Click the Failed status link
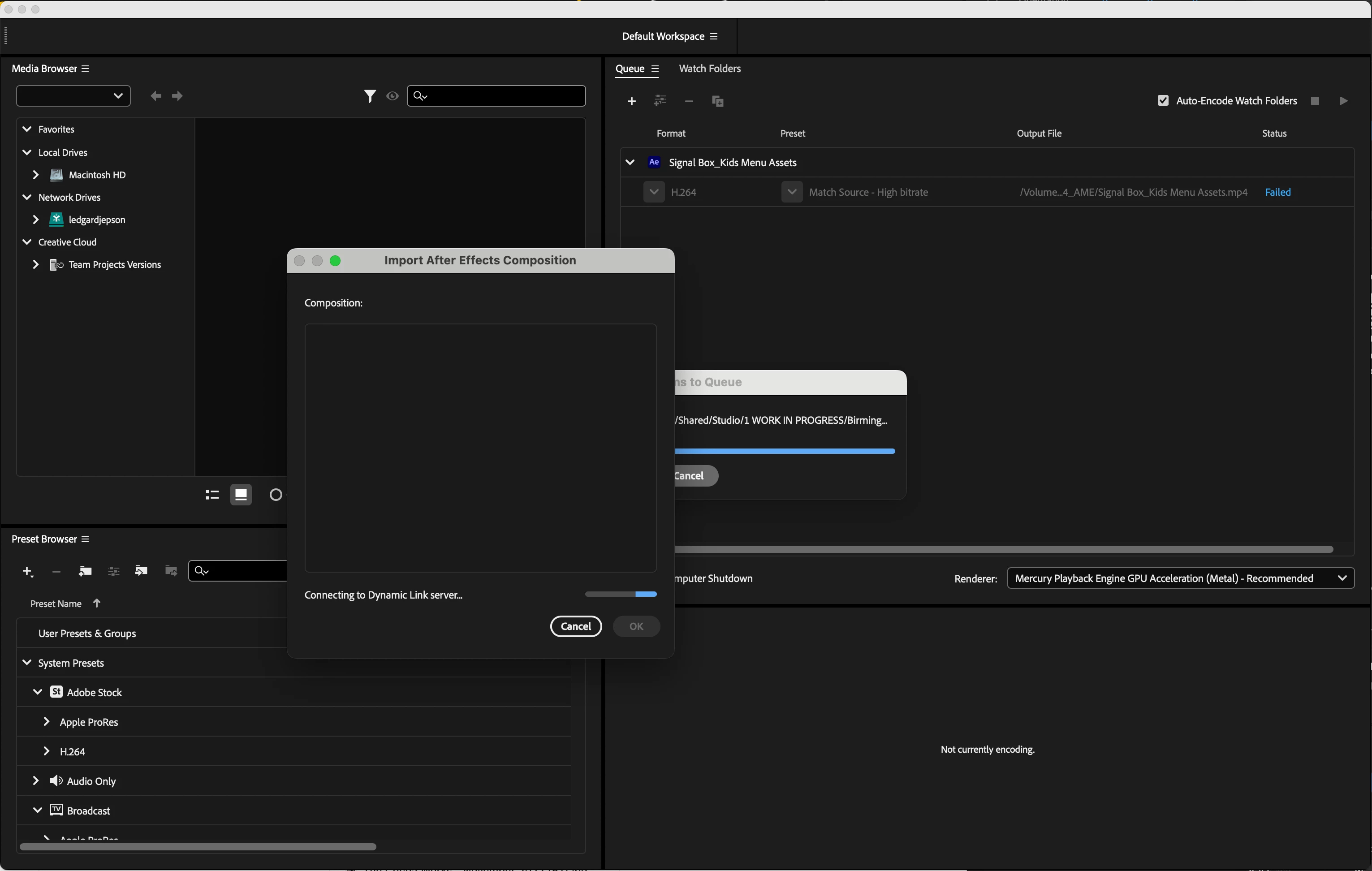This screenshot has width=1372, height=871. pos(1277,193)
